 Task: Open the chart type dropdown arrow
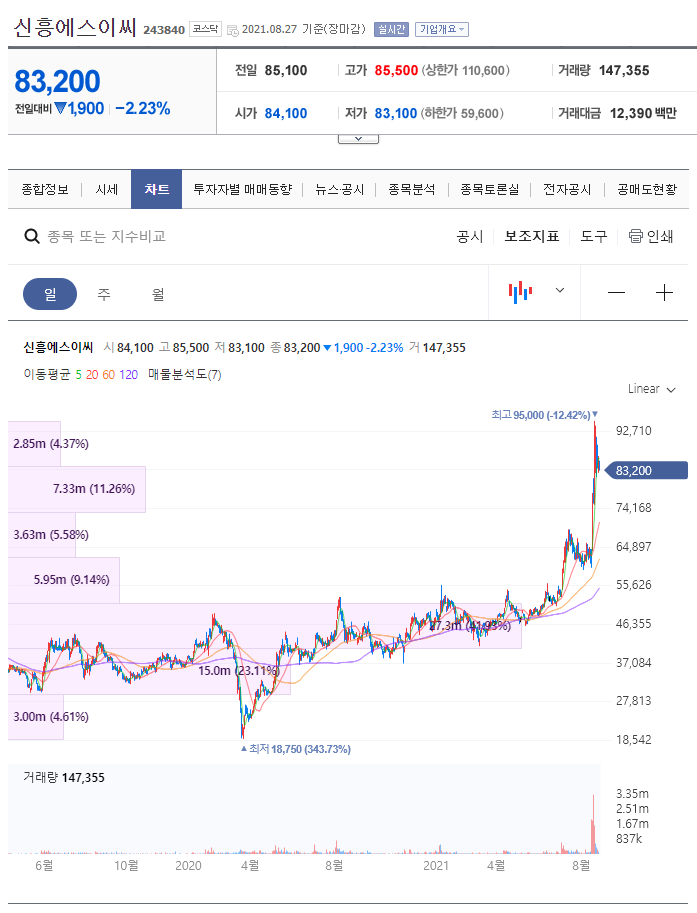click(560, 290)
